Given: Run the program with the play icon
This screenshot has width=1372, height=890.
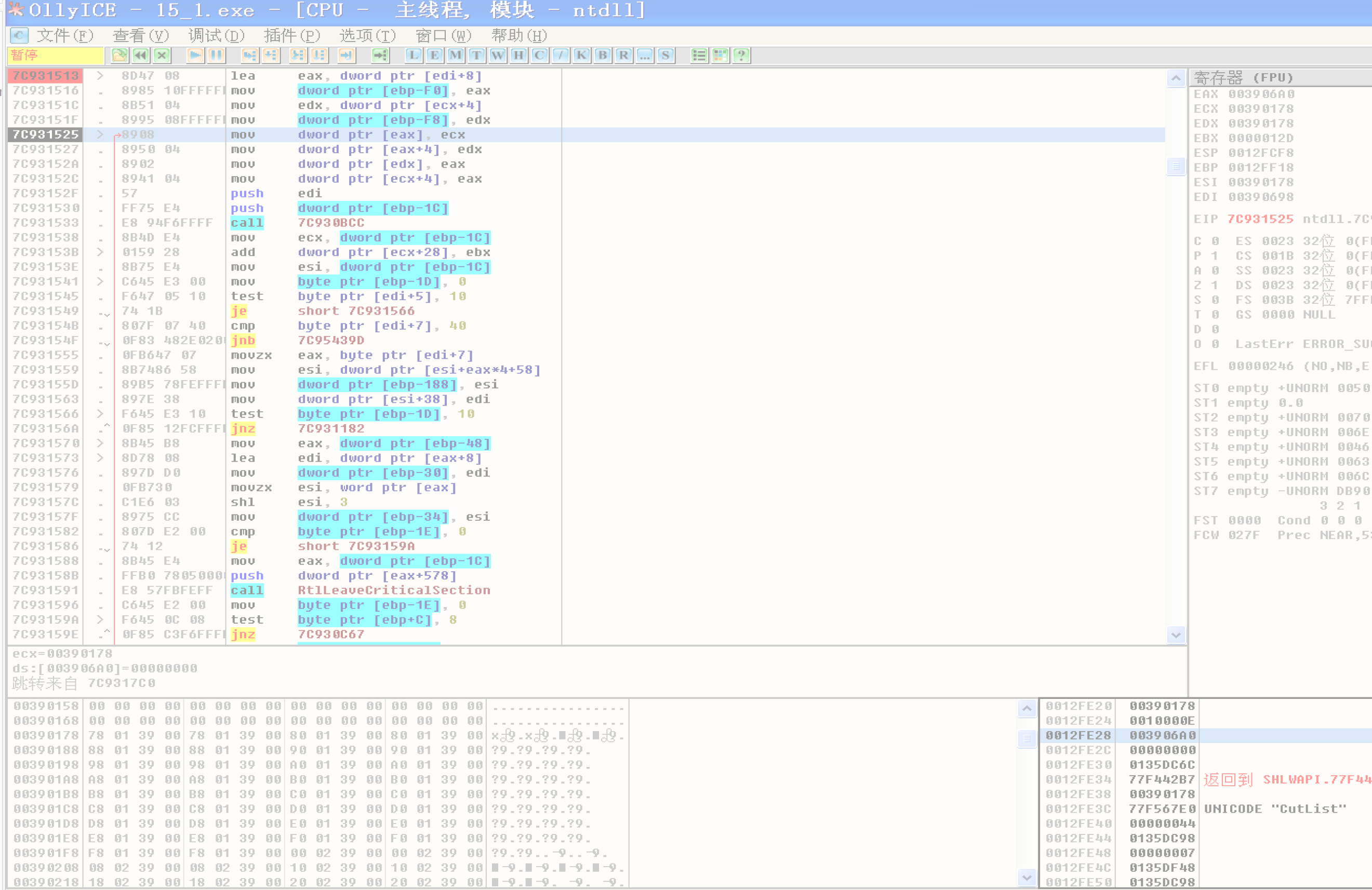Looking at the screenshot, I should click(195, 56).
